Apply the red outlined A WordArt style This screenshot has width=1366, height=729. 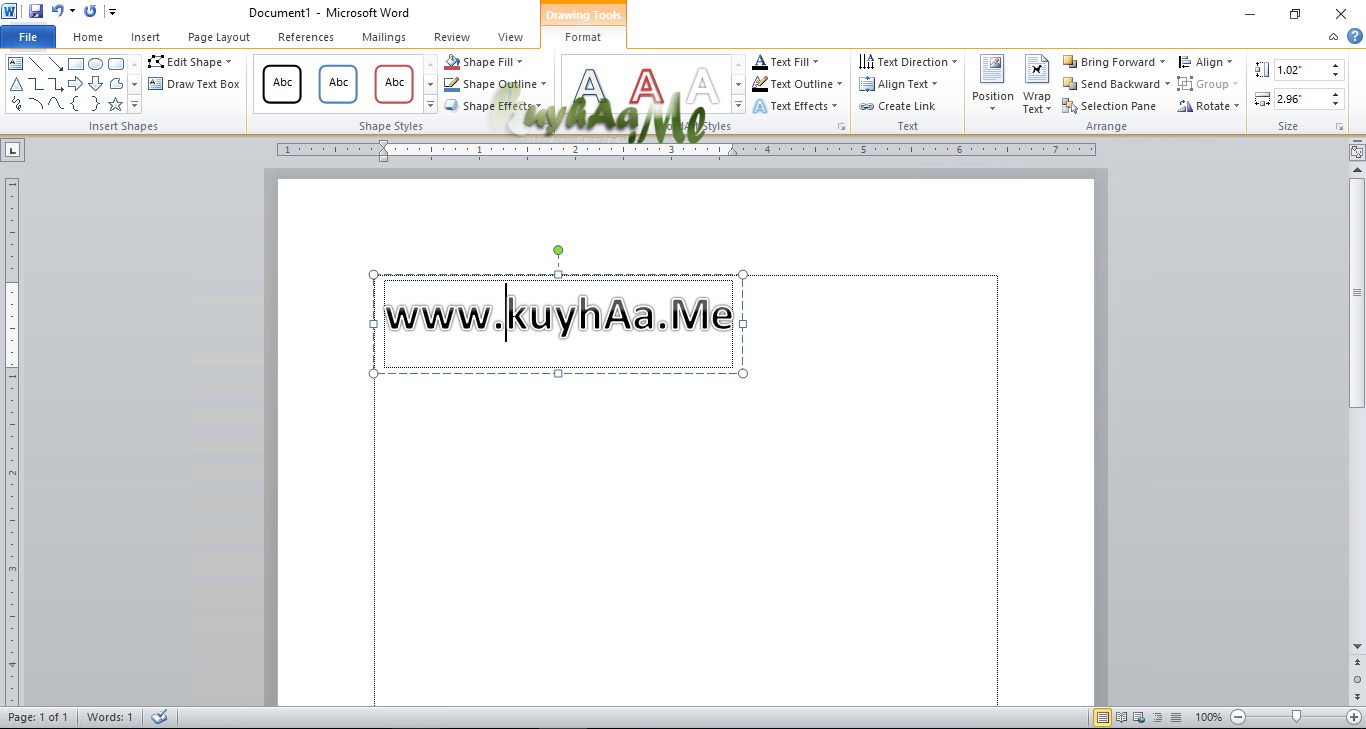click(647, 87)
